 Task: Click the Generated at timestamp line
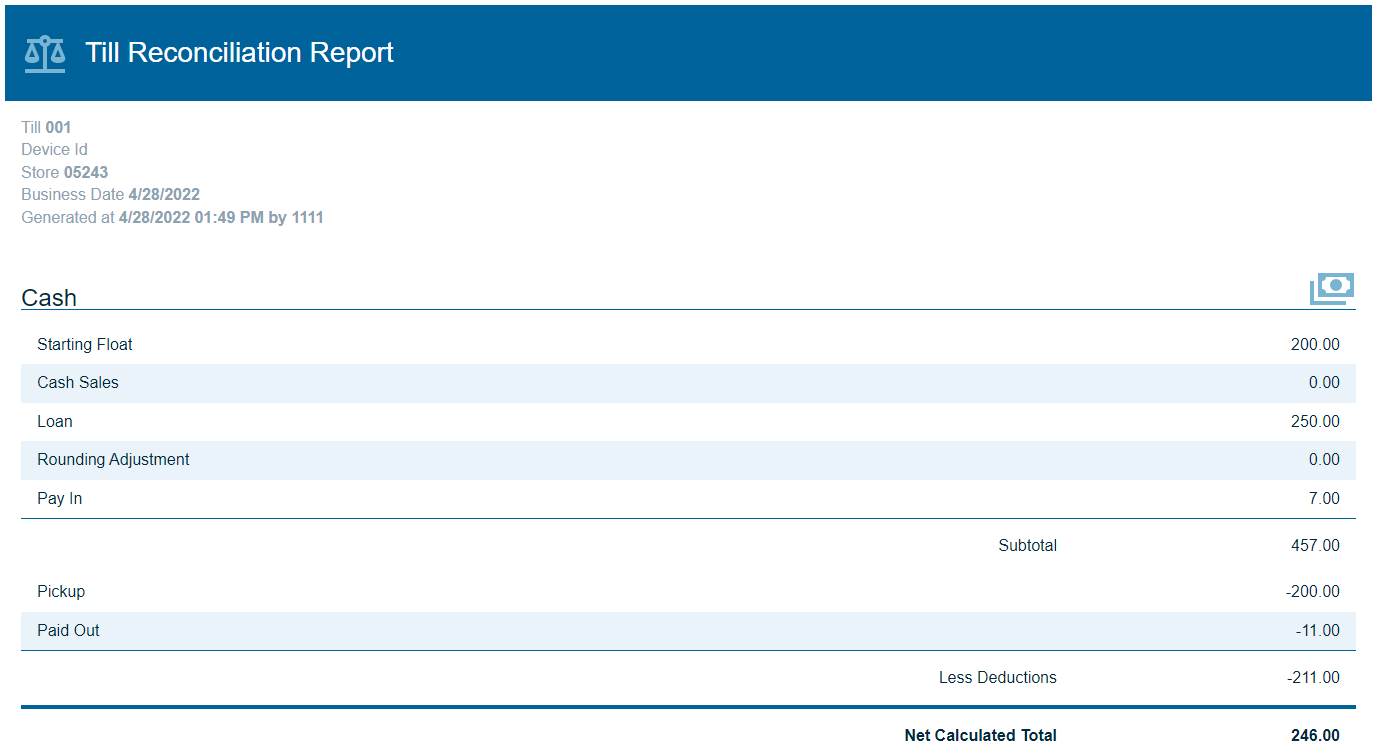click(172, 218)
